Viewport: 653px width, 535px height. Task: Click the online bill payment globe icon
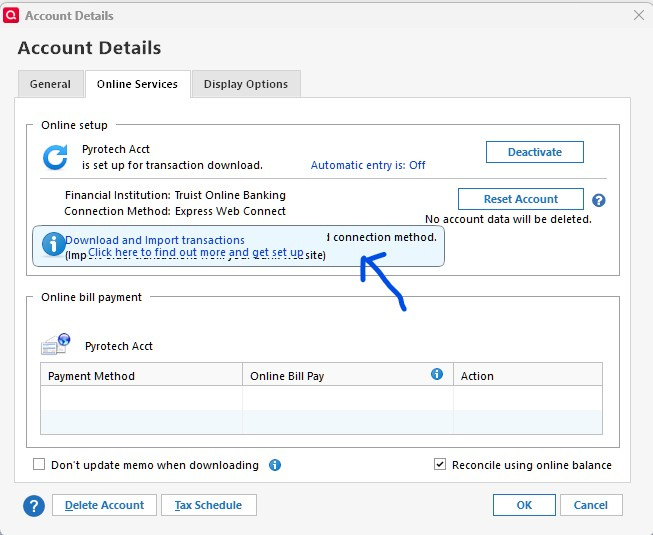(x=56, y=344)
